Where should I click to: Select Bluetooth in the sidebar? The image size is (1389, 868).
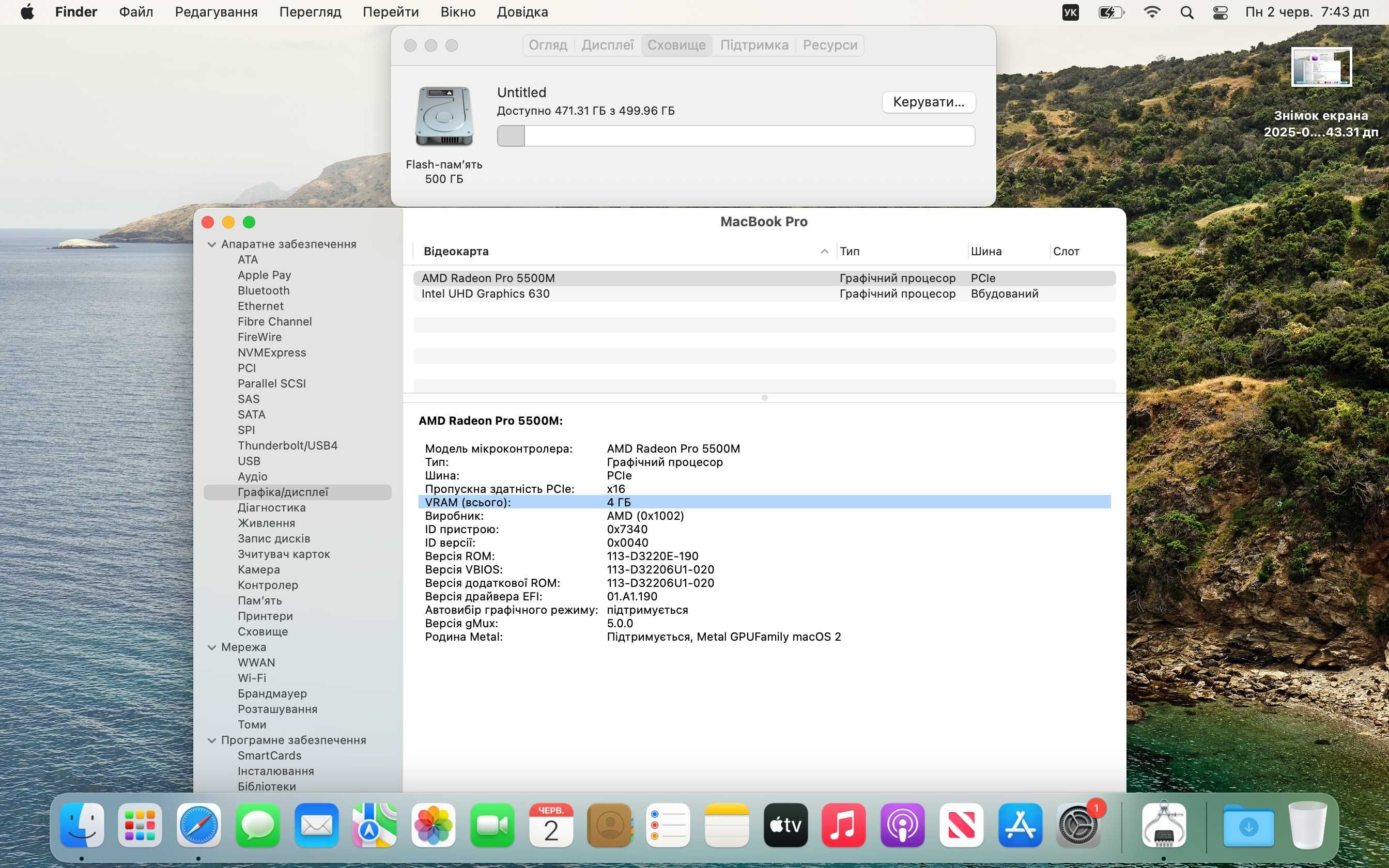click(264, 291)
